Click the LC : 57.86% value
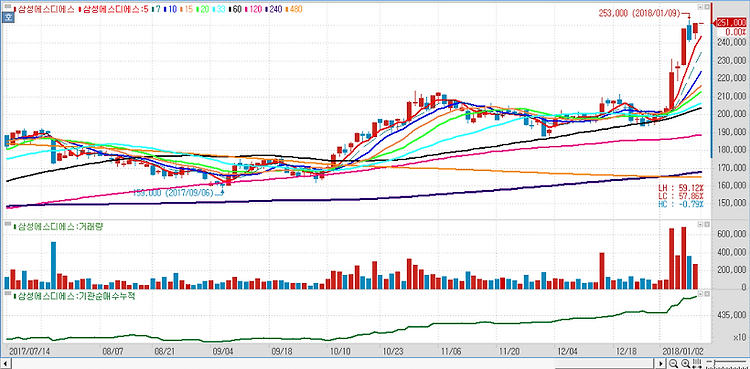 point(681,196)
